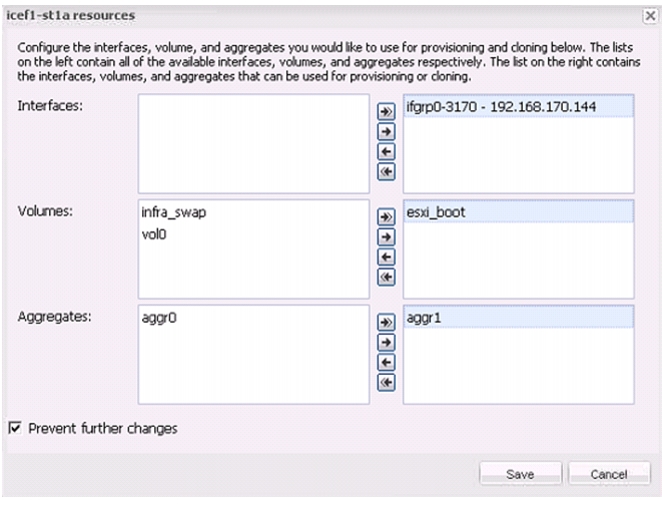Select esxi_boot in selected volumes list

pos(518,212)
